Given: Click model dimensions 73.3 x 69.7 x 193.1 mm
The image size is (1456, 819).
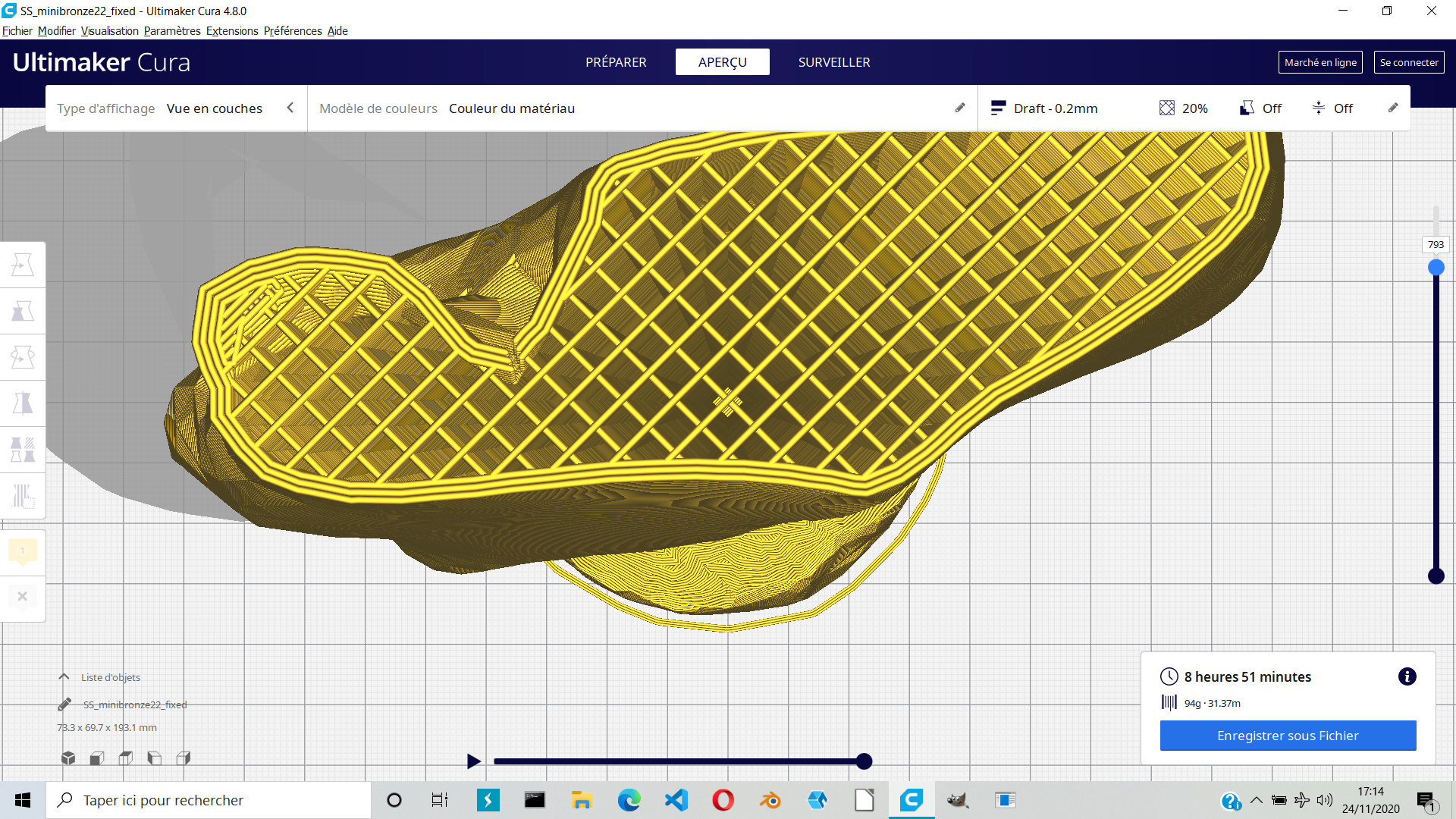Looking at the screenshot, I should pyautogui.click(x=107, y=727).
